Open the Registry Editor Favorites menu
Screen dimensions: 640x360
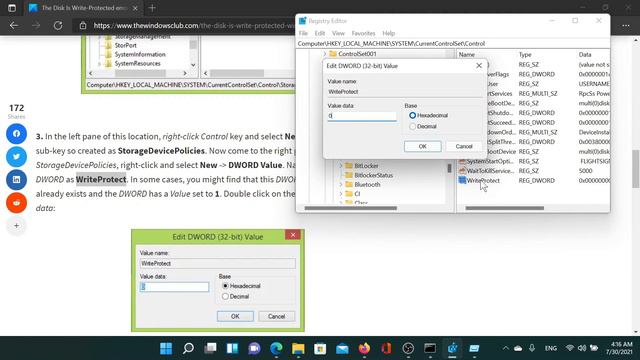363,33
